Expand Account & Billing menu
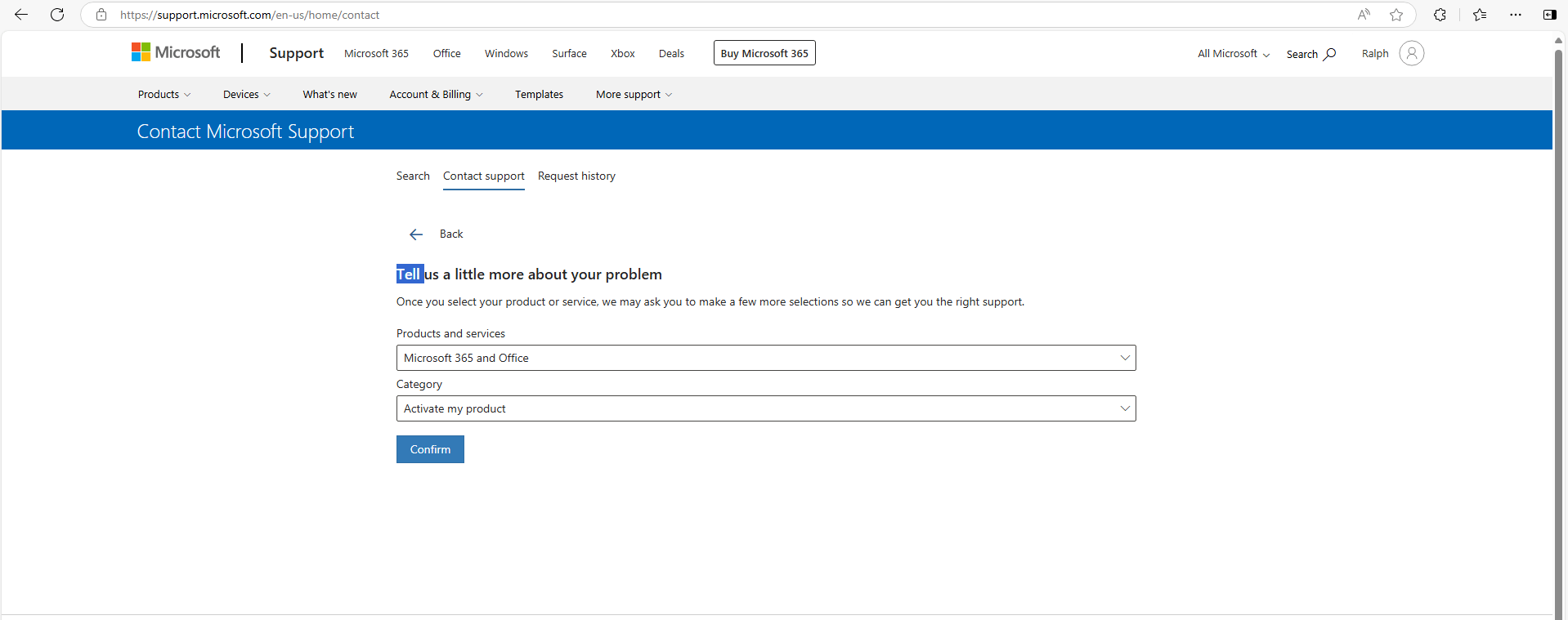Image resolution: width=1568 pixels, height=620 pixels. pos(436,95)
